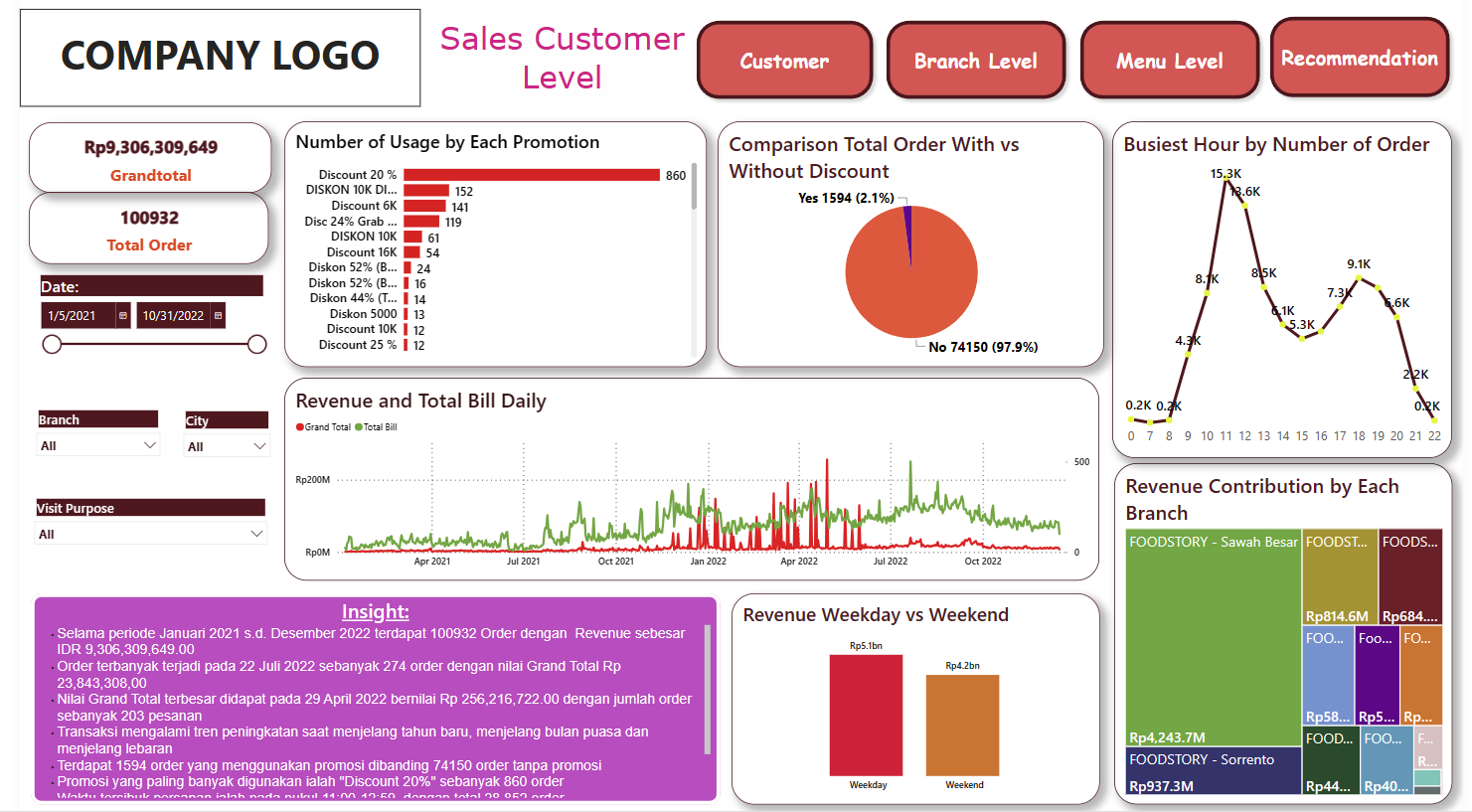The width and height of the screenshot is (1472, 812).
Task: Open the start date calendar picker icon
Action: tap(123, 316)
